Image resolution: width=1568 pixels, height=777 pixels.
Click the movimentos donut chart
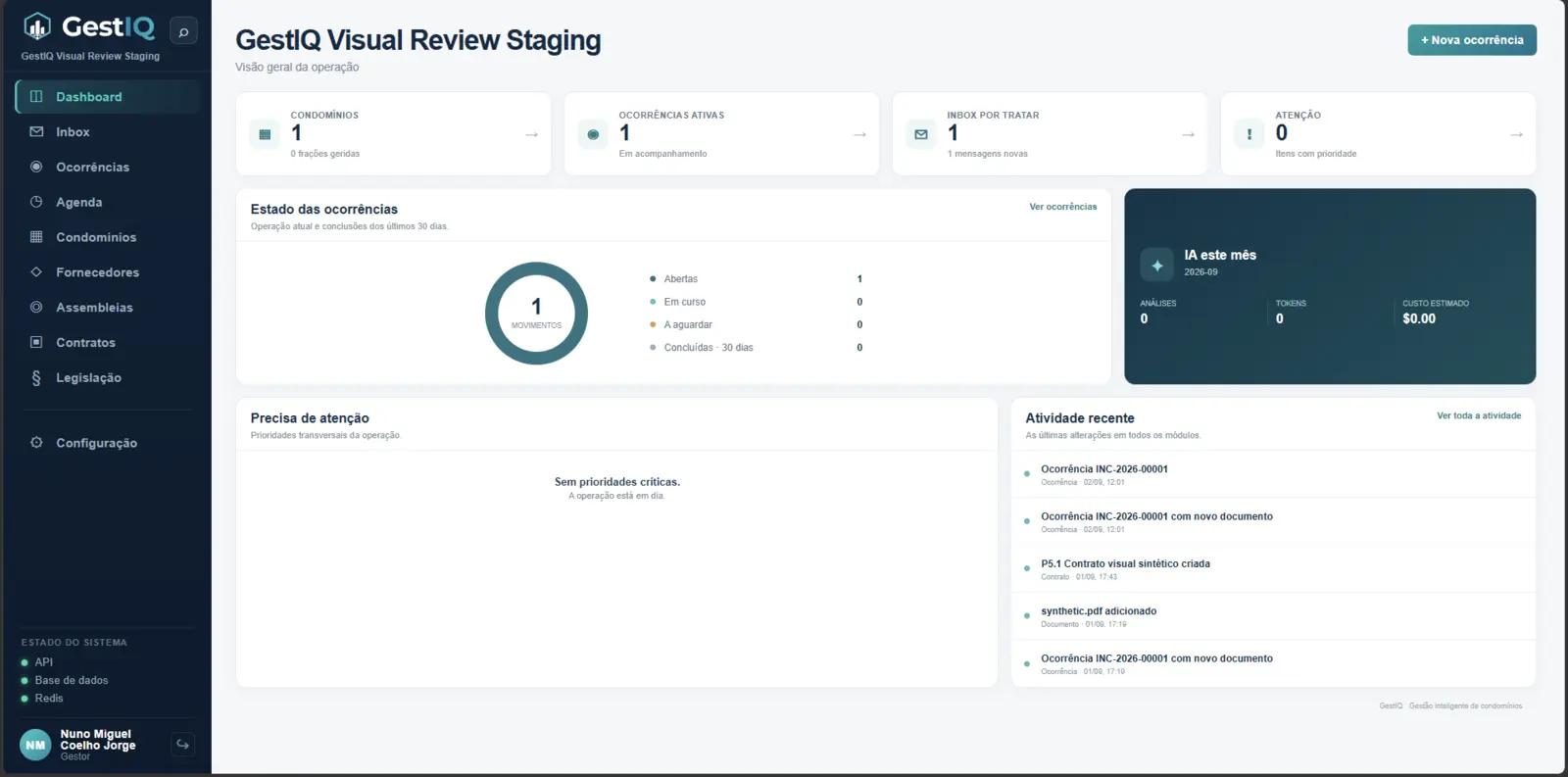[536, 314]
